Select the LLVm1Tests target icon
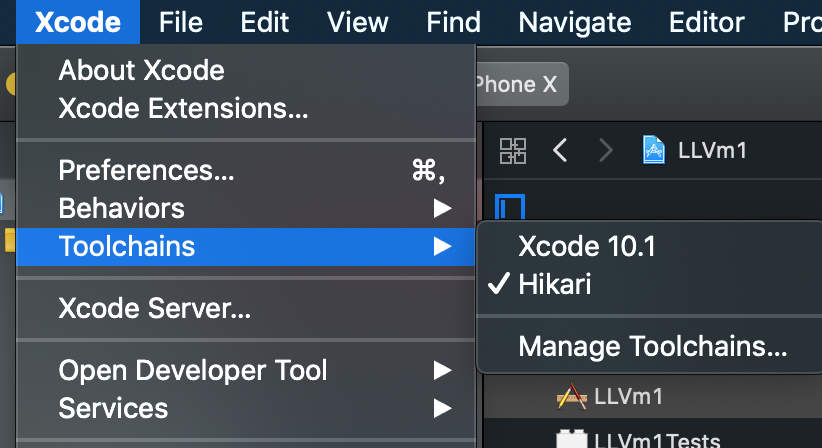The width and height of the screenshot is (822, 448). [x=571, y=439]
